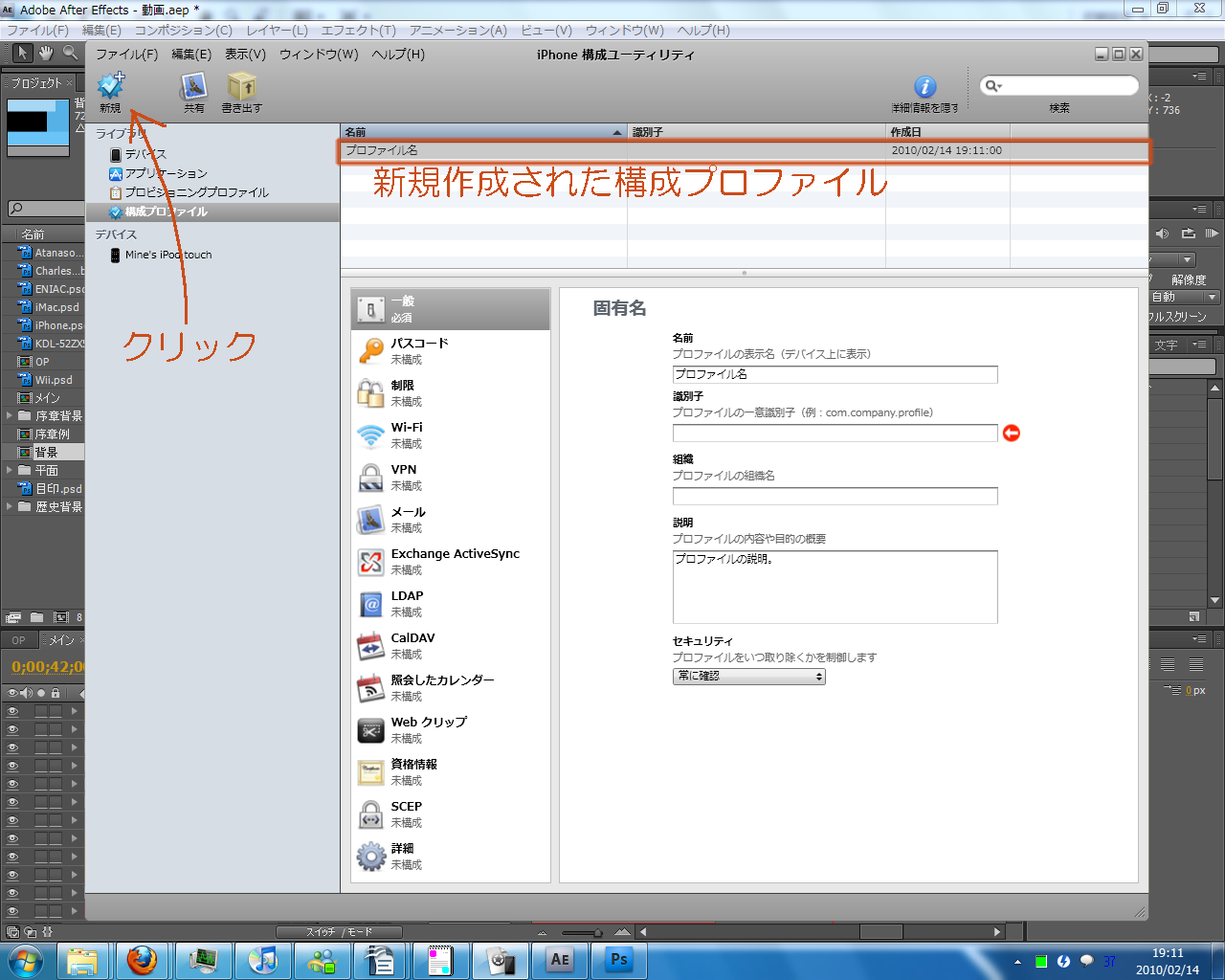
Task: Switch to the OP timeline tab
Action: [19, 640]
